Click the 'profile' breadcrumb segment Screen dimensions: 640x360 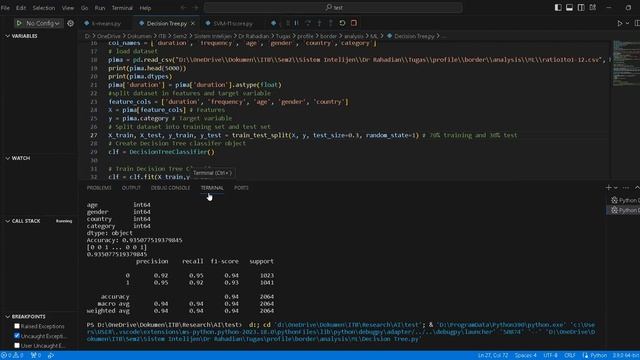tap(305, 36)
